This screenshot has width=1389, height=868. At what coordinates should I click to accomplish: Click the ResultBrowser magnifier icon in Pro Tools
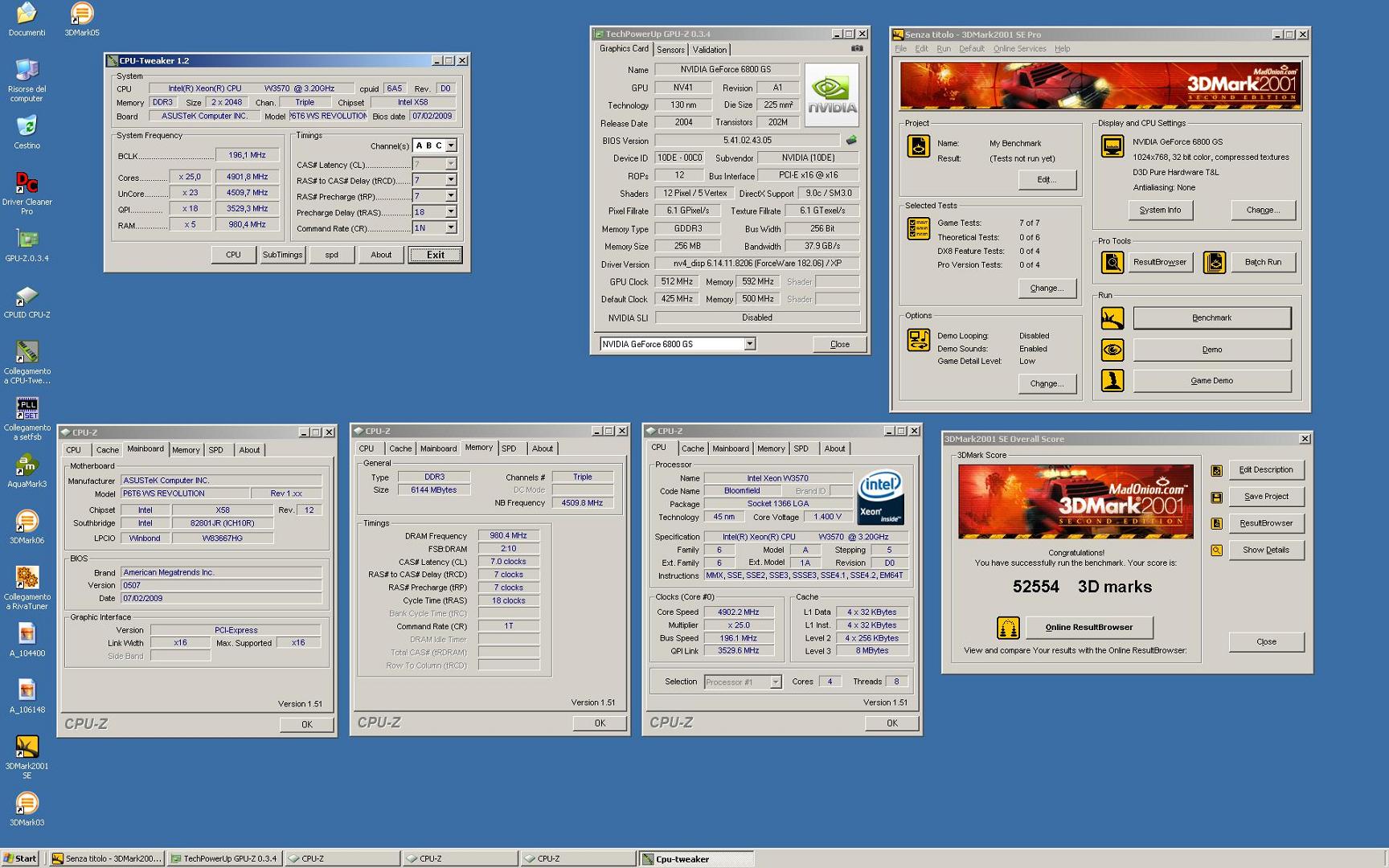coord(1112,262)
